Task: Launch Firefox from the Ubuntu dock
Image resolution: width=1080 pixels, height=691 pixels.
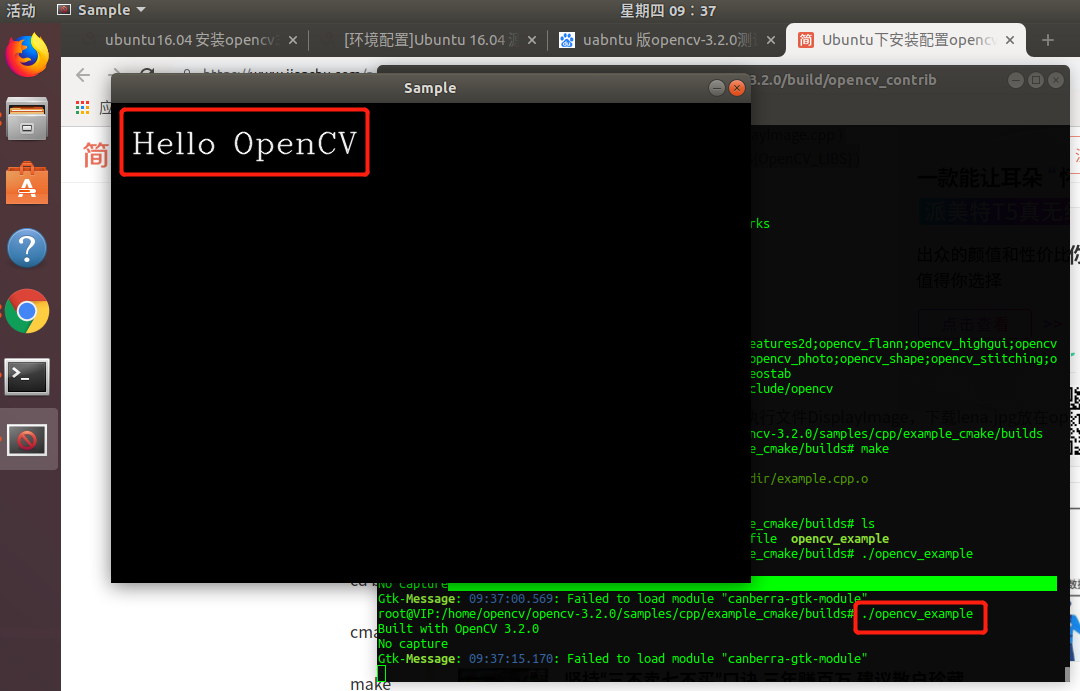Action: coord(27,55)
